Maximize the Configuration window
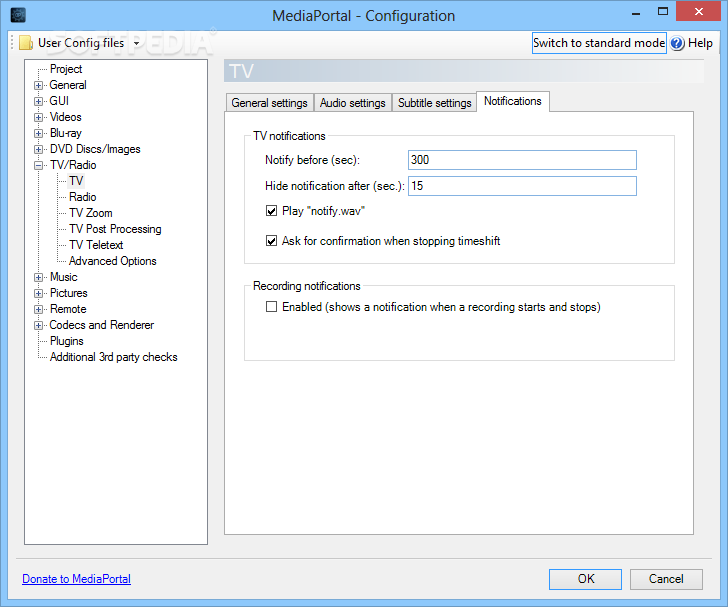This screenshot has height=607, width=728. point(663,12)
